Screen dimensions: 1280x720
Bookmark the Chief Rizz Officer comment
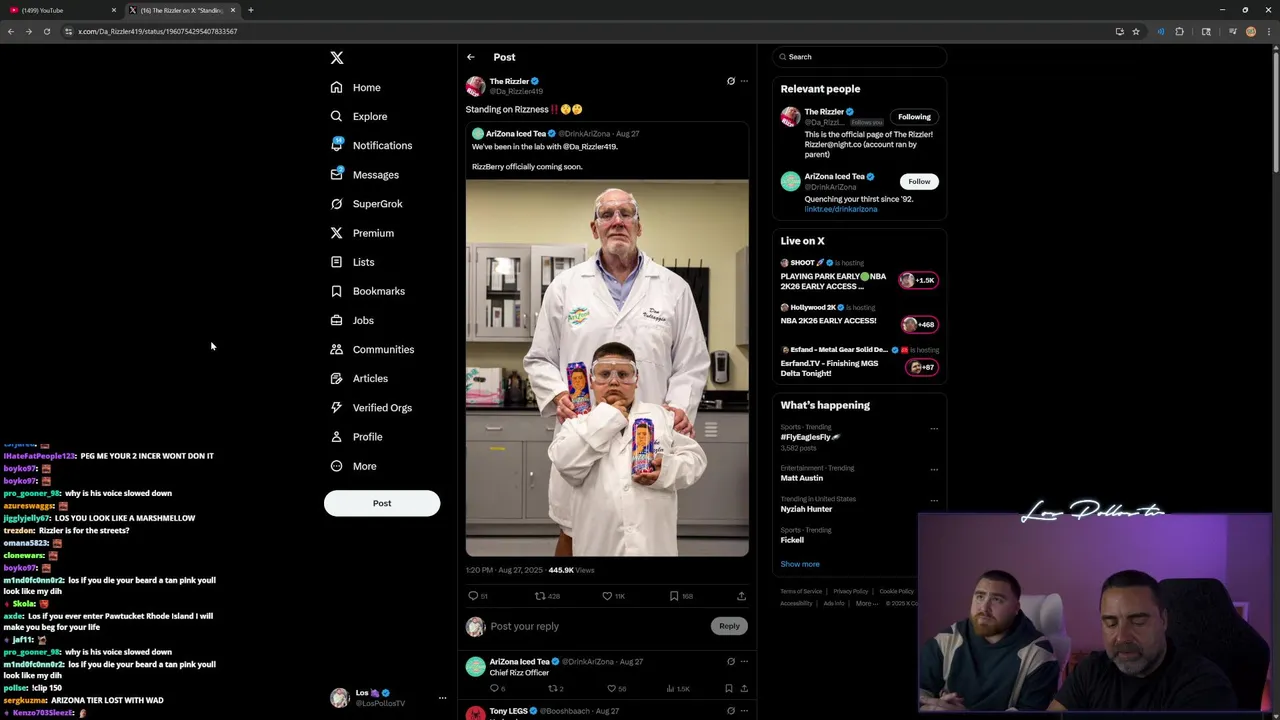[x=728, y=688]
